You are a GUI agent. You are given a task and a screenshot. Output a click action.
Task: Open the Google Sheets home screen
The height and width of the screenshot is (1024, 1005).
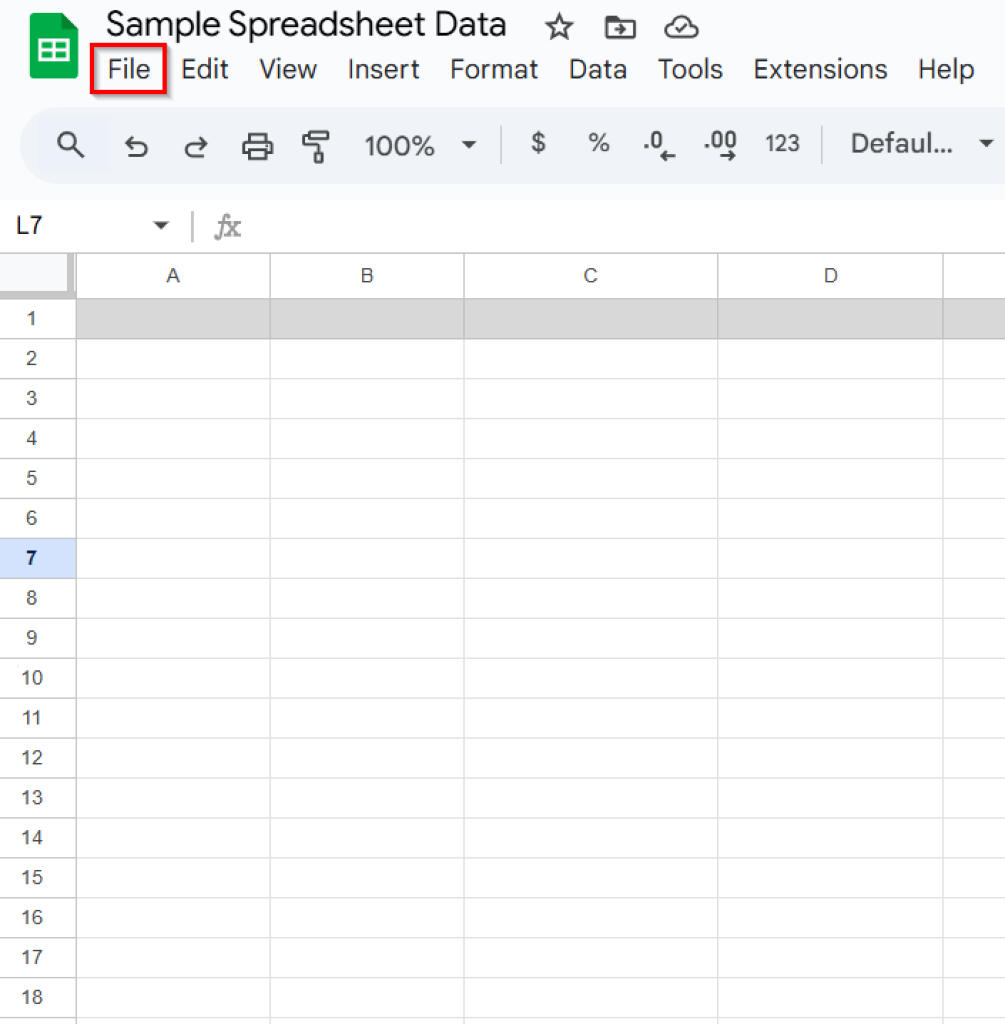tap(53, 45)
